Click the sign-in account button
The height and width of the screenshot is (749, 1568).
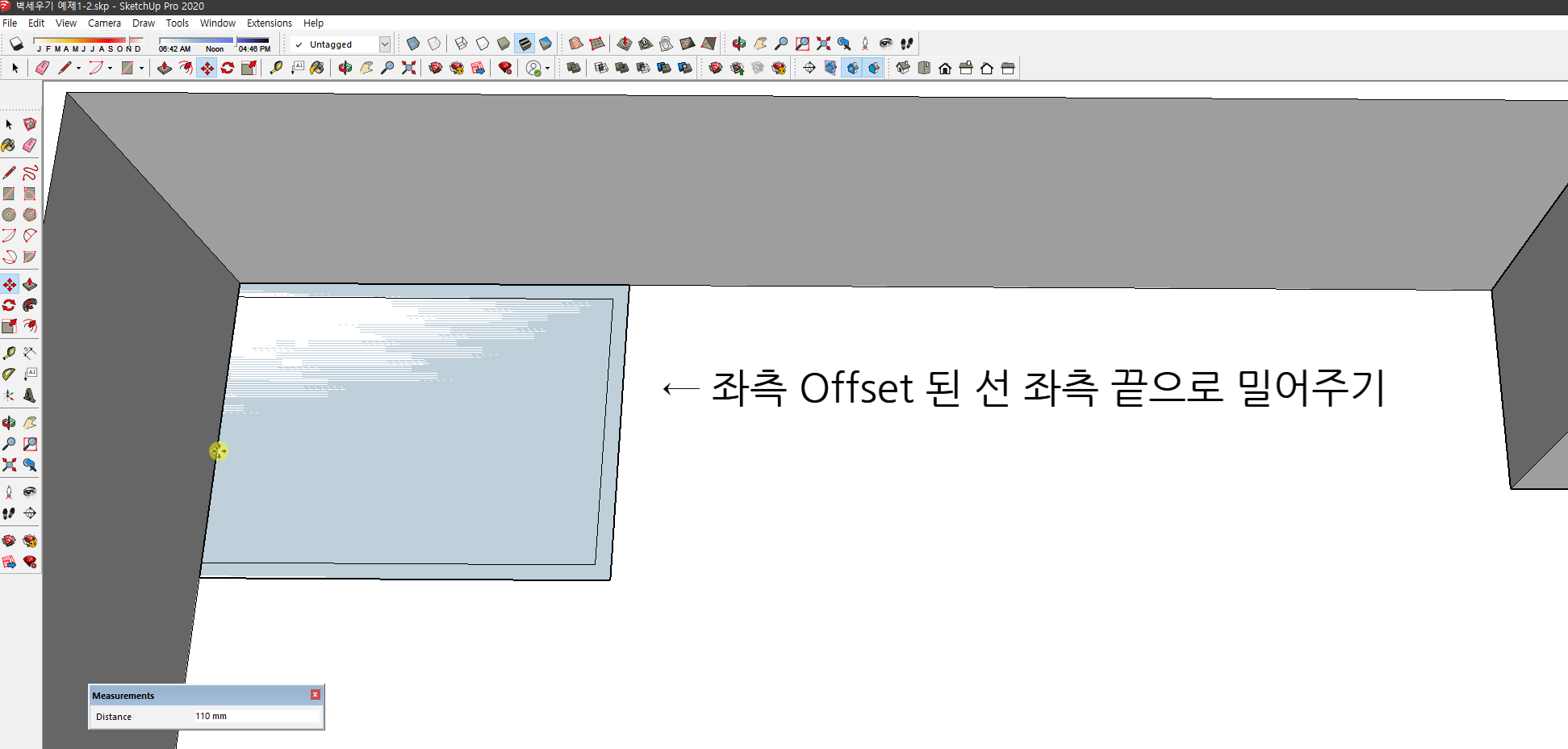tap(533, 68)
